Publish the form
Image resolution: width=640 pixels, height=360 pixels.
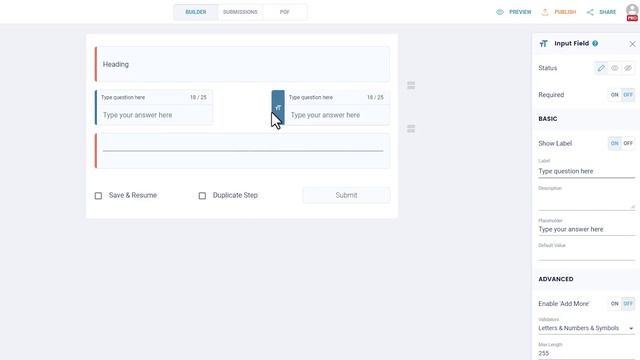coord(565,12)
